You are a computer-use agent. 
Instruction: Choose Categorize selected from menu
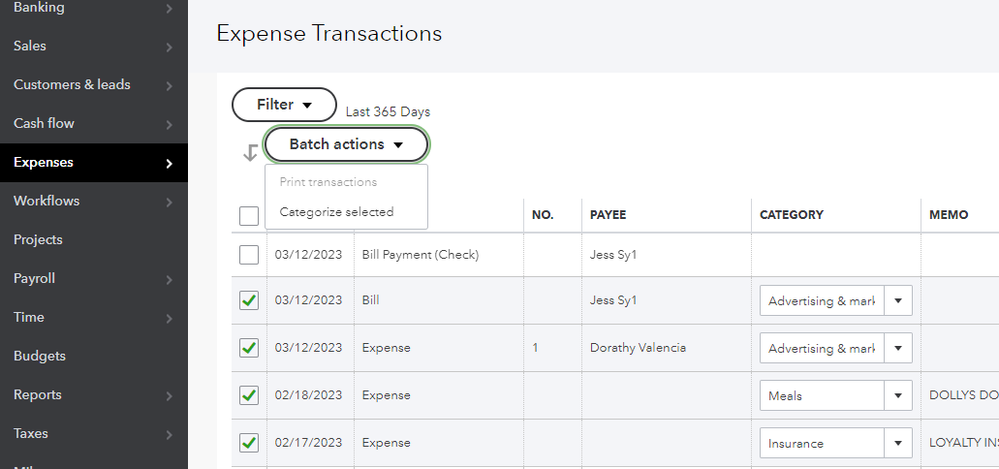pos(337,212)
